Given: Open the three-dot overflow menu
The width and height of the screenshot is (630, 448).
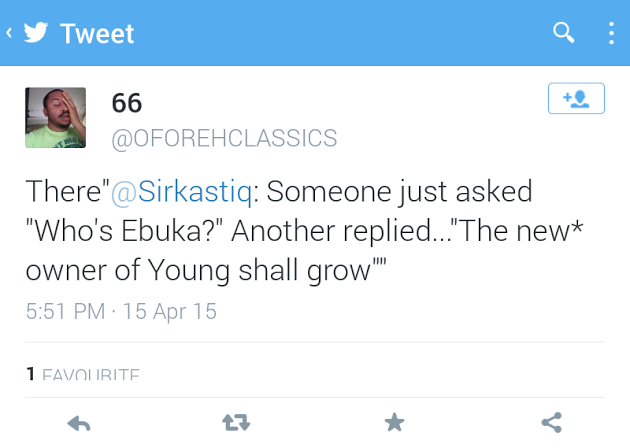Looking at the screenshot, I should click(x=611, y=33).
